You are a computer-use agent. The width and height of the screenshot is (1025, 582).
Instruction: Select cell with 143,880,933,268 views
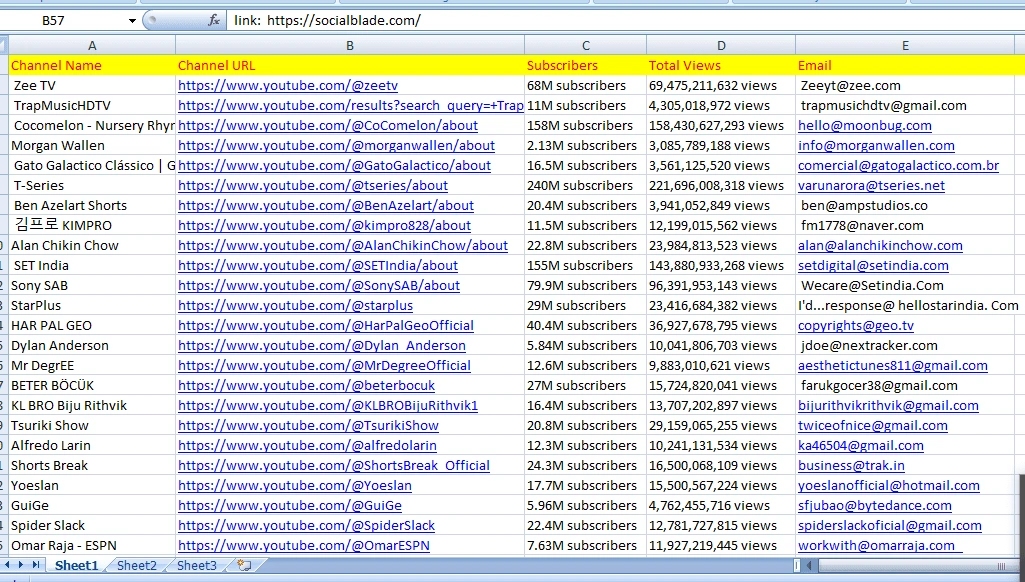coord(721,265)
